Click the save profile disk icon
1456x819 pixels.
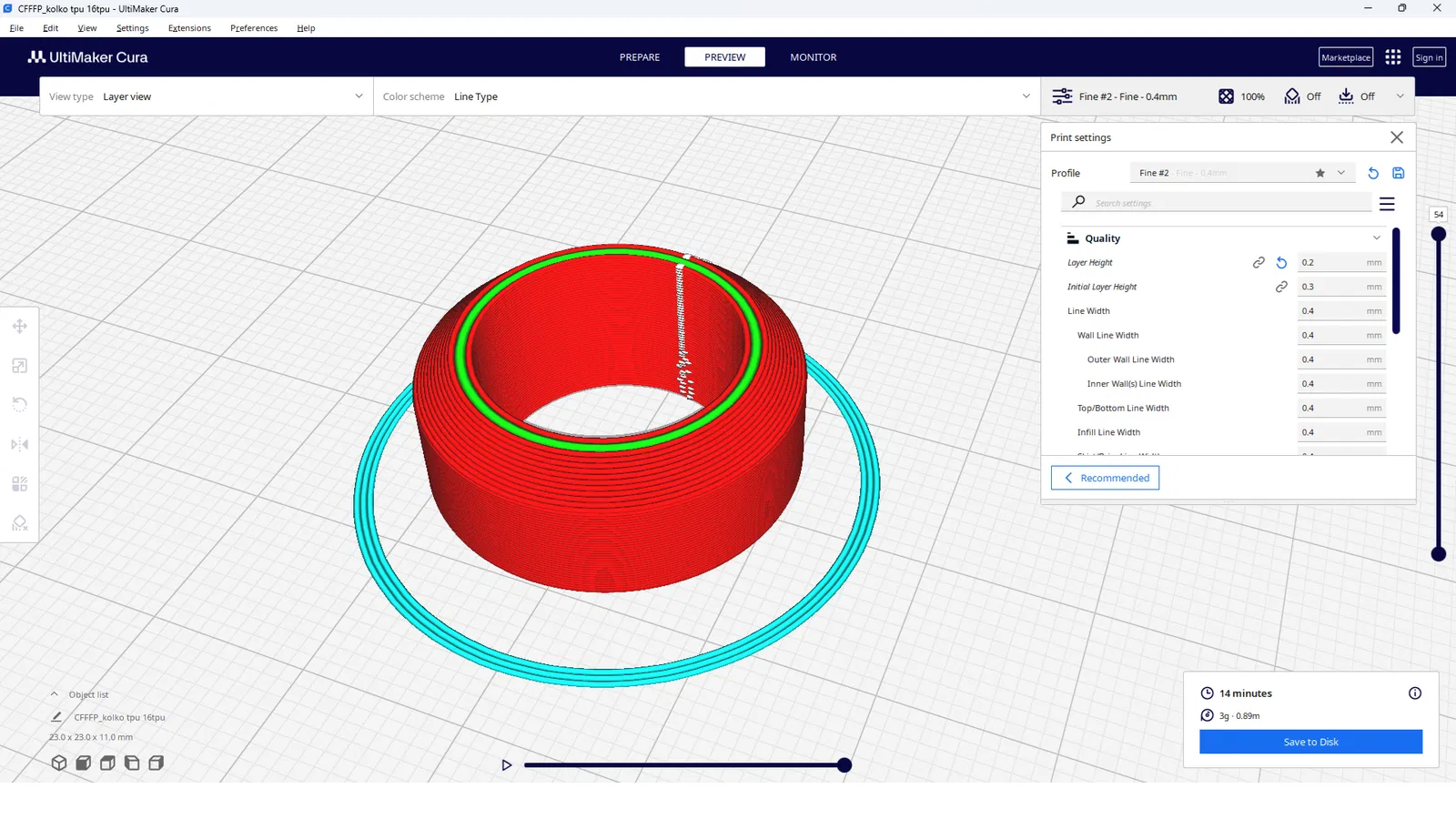(1399, 173)
